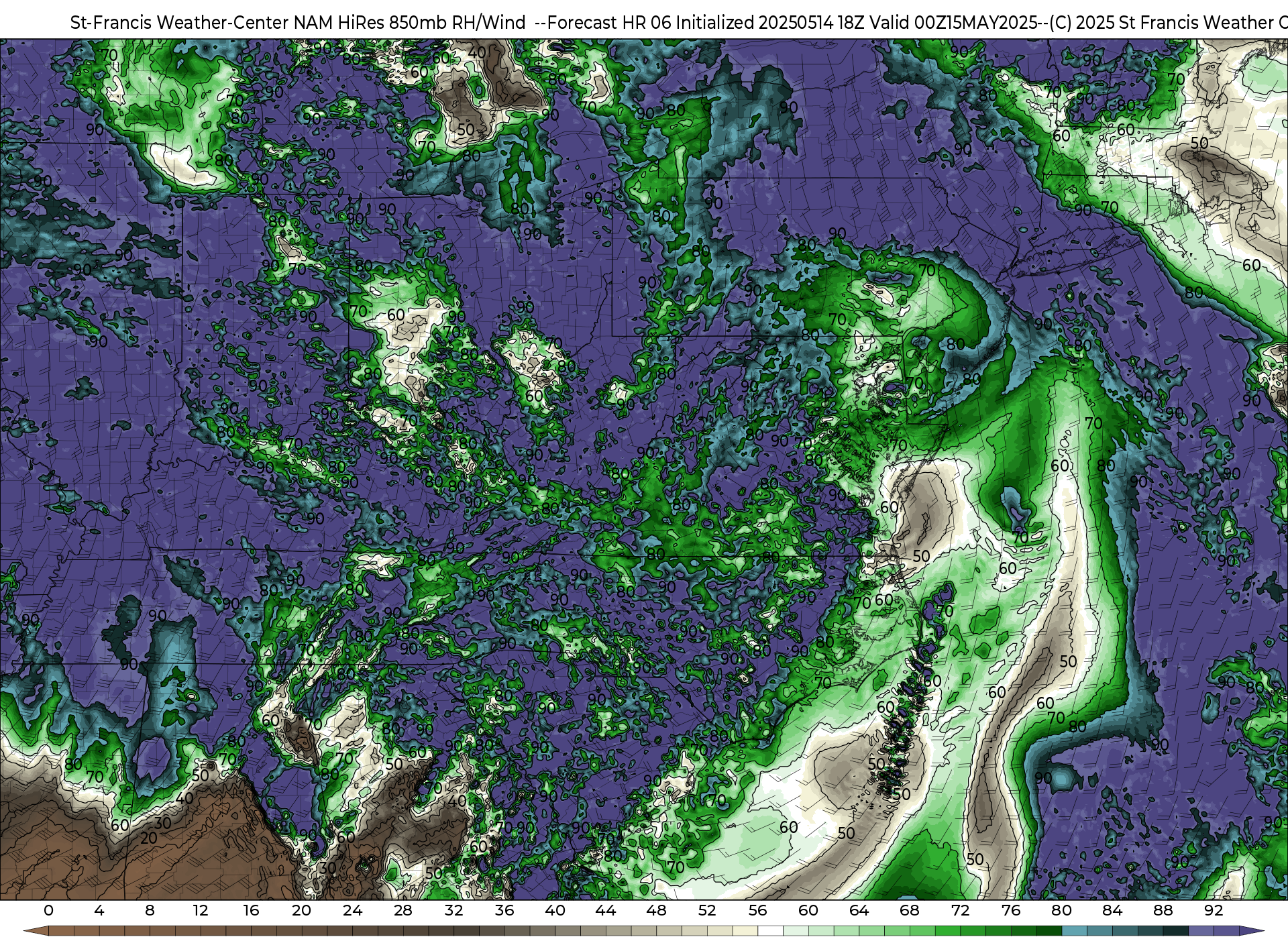Screen dimensions: 1288x939
Task: Click 'Initialized 20250514 18Z' in the title
Action: pos(771,23)
